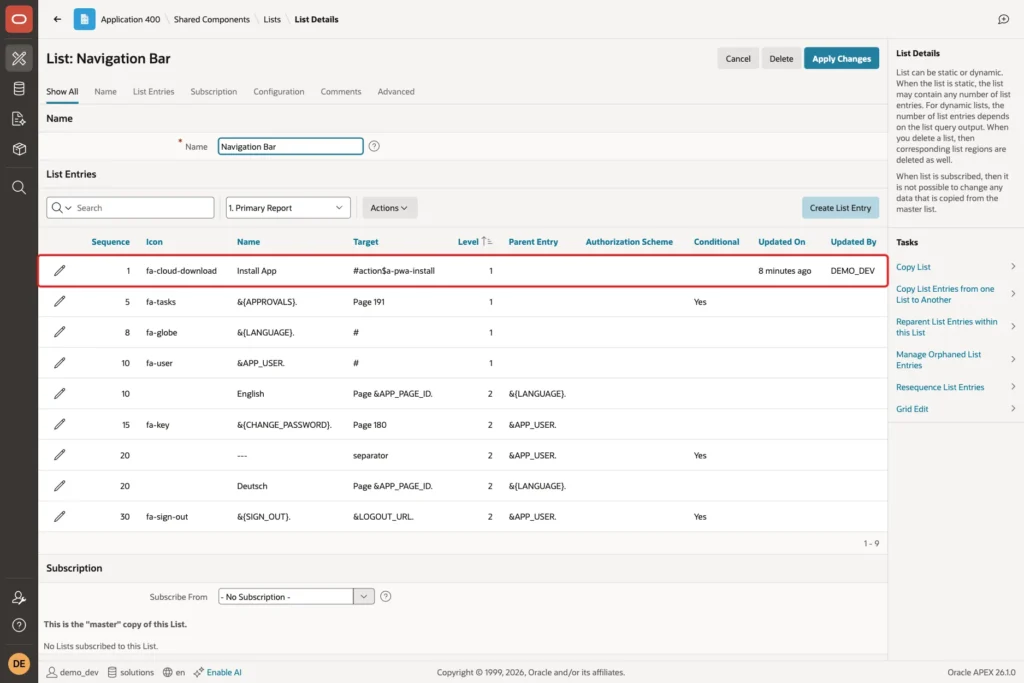Edit the Install App list entry pencil
1024x683 pixels.
[x=59, y=270]
